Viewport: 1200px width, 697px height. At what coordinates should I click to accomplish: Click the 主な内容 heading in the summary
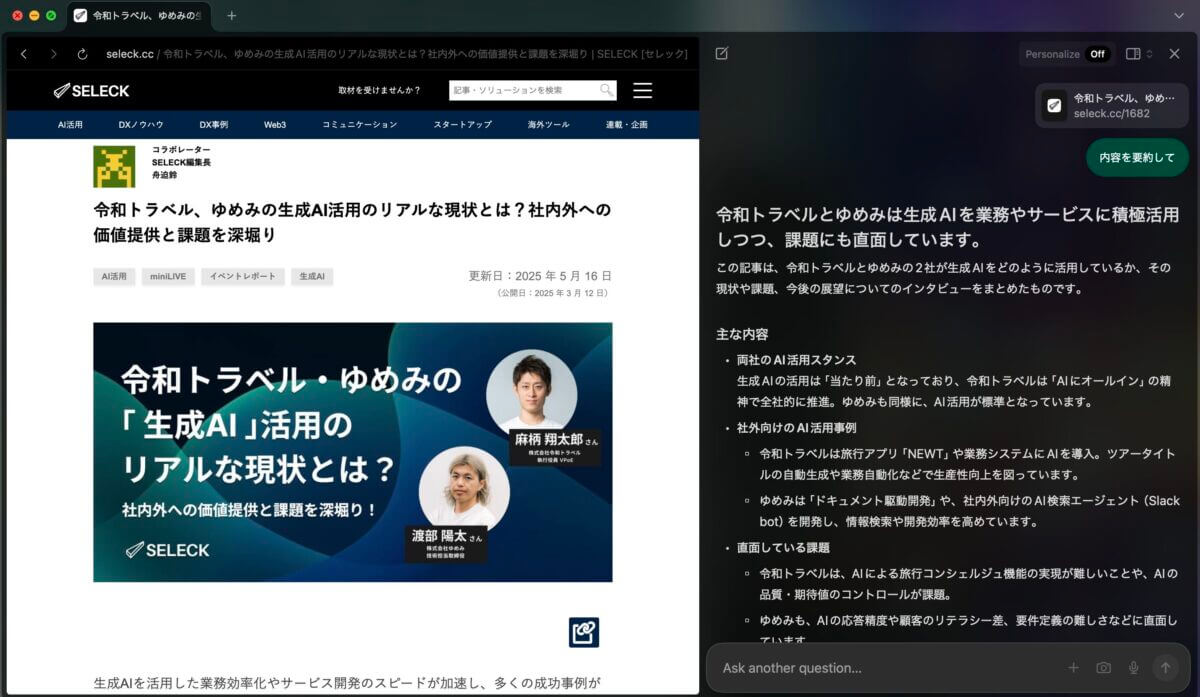[x=742, y=334]
